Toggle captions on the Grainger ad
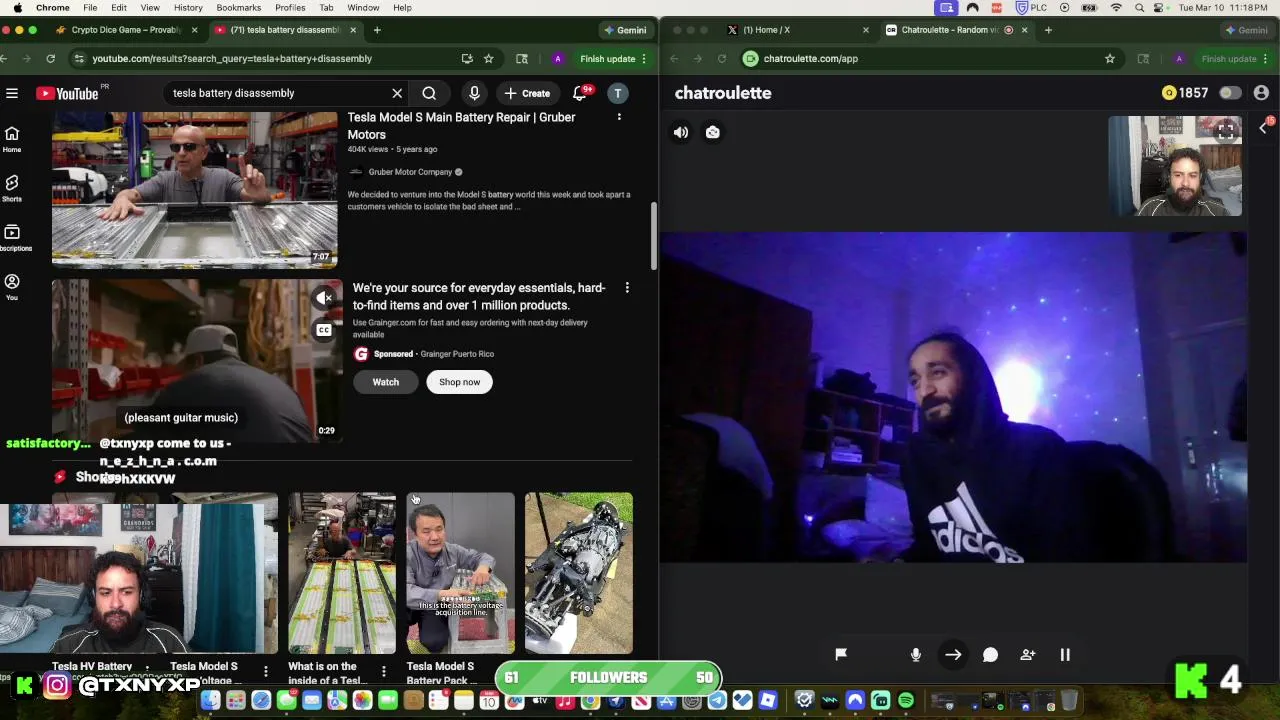The width and height of the screenshot is (1280, 720). click(x=324, y=330)
